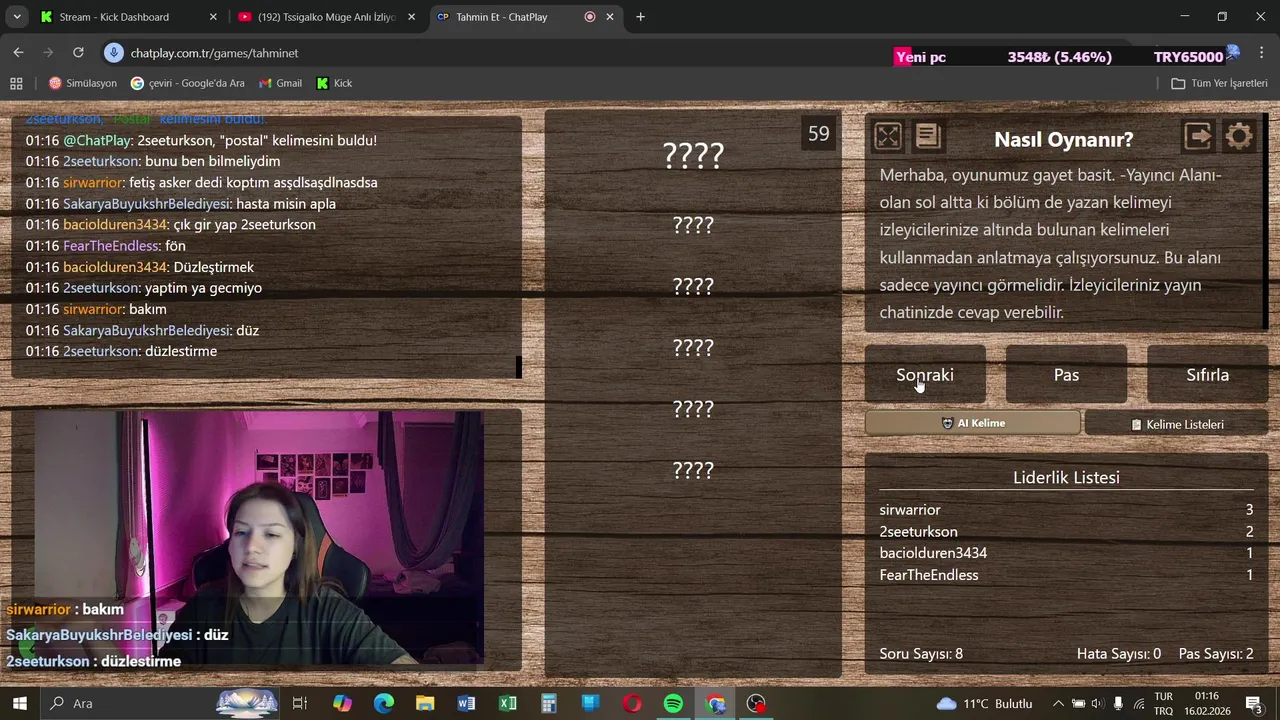Click the webcam video feed

pos(260,537)
